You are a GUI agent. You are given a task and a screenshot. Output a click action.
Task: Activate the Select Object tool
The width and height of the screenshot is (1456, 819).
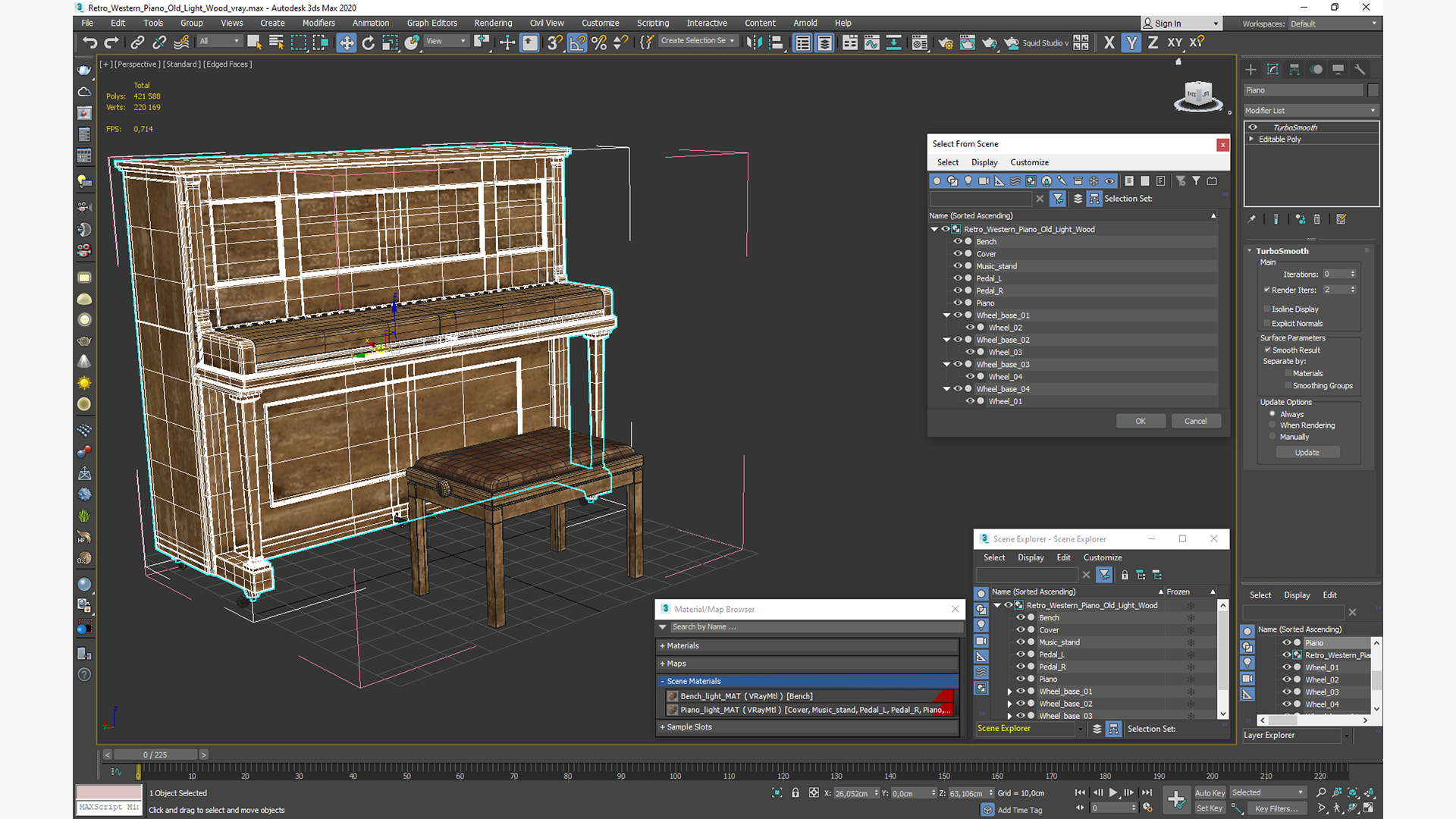point(255,42)
